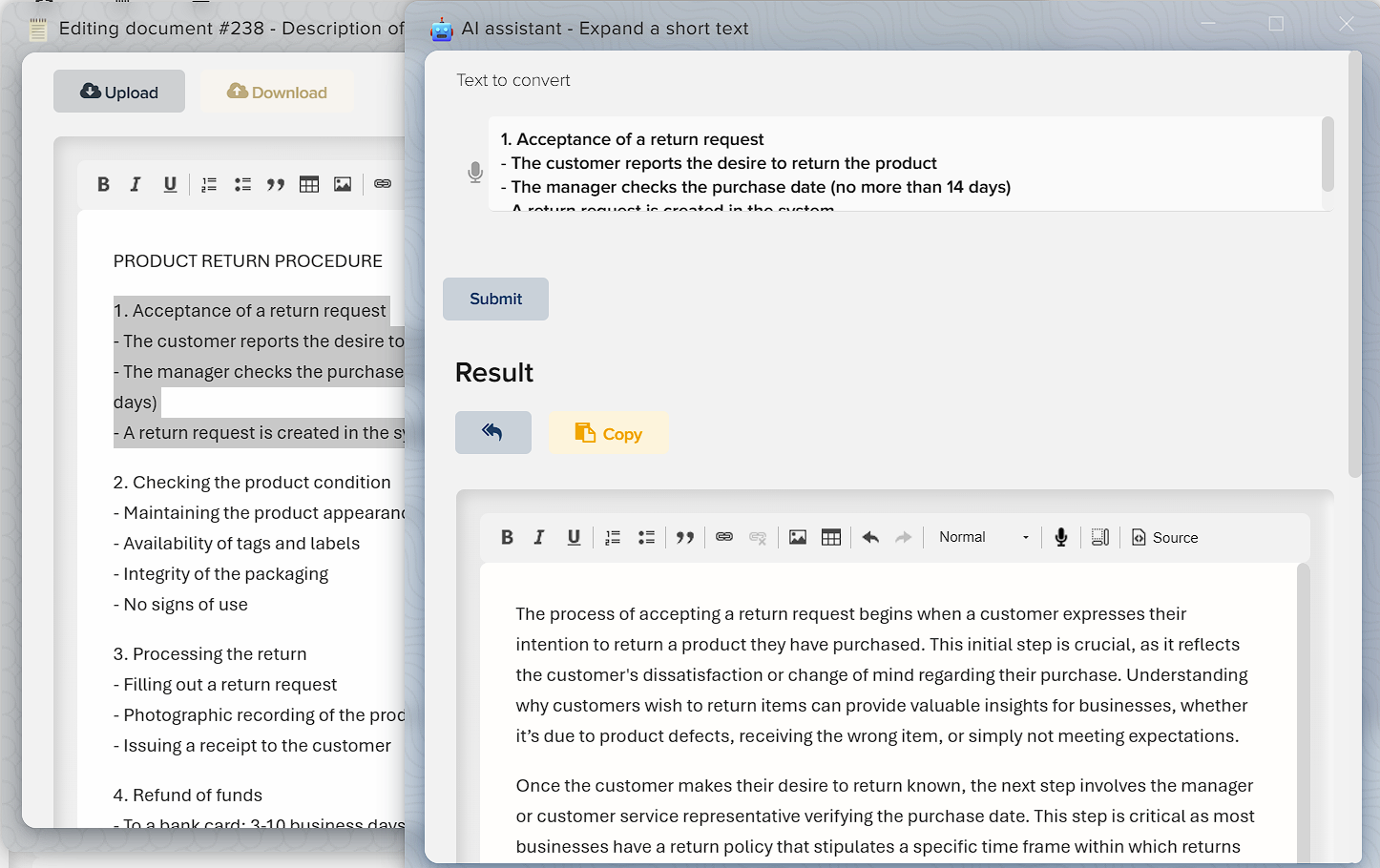1380x868 pixels.
Task: Click '- No signs of use' line
Action: click(x=180, y=605)
